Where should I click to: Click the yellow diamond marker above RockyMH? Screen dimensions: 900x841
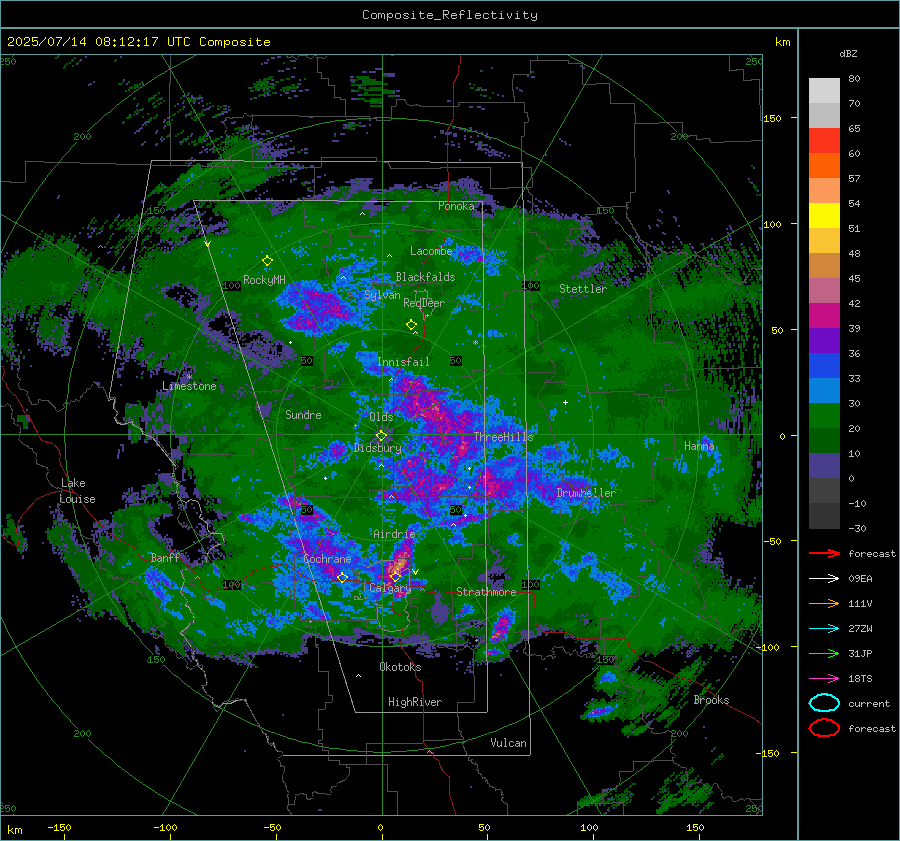[267, 261]
